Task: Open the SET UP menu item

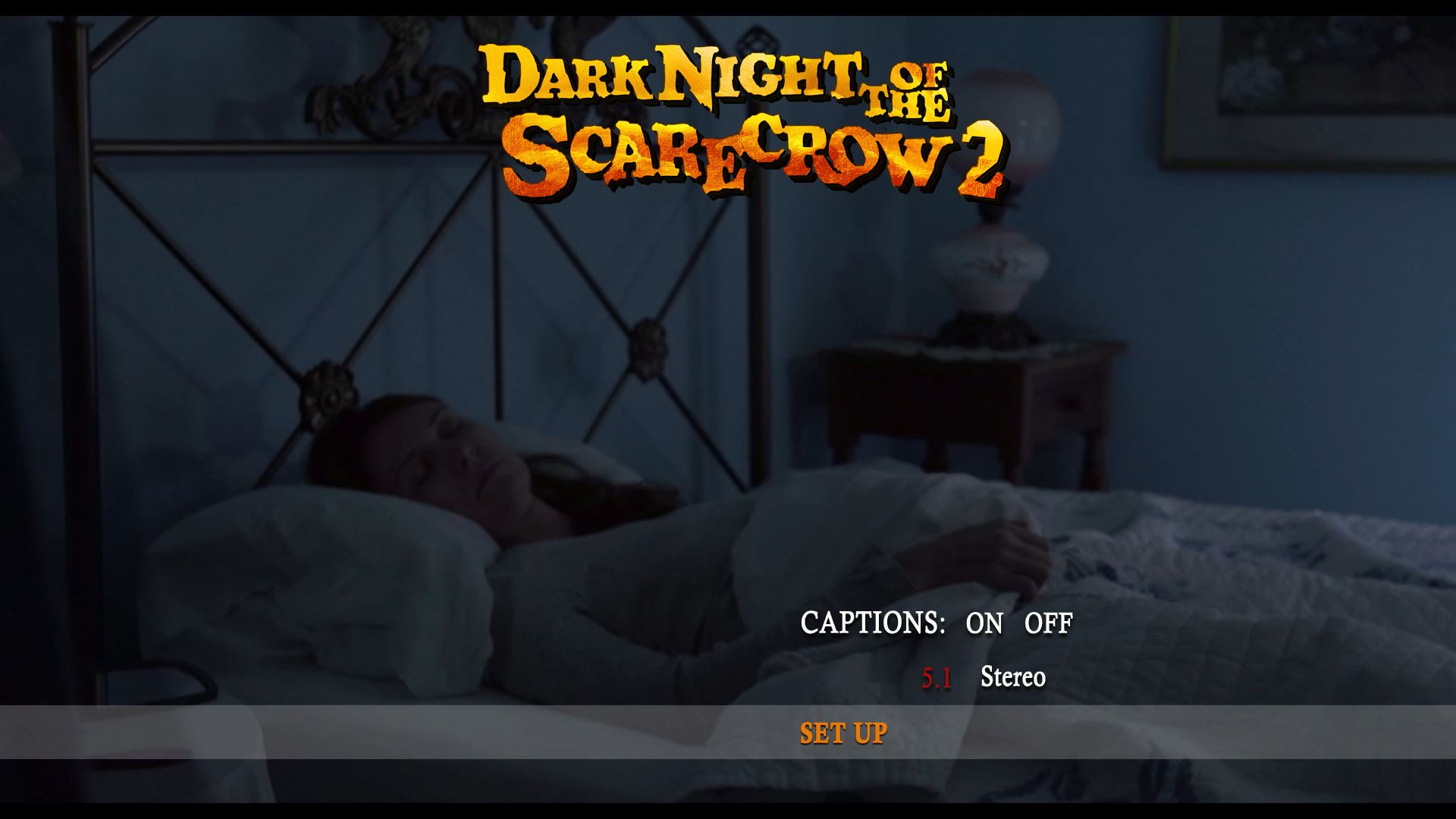Action: point(843,733)
